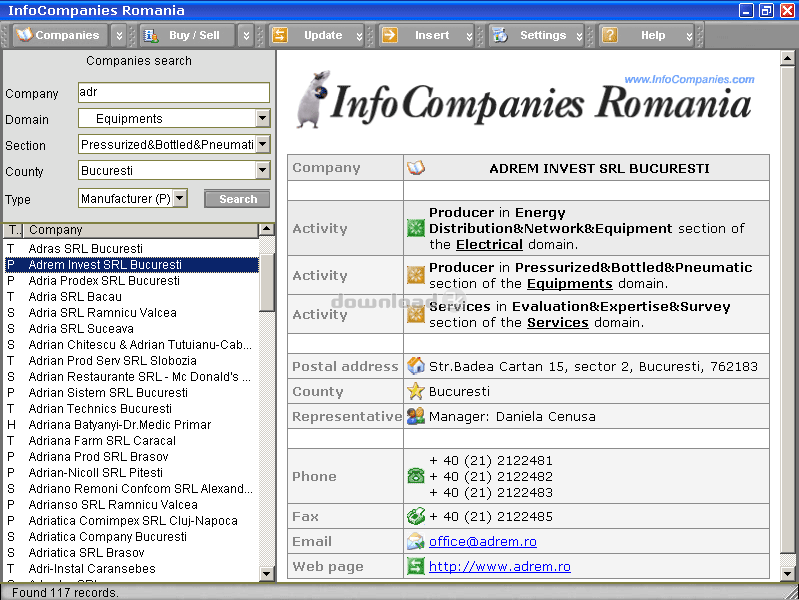The width and height of the screenshot is (799, 600).
Task: Follow the Equipments domain link
Action: (569, 283)
